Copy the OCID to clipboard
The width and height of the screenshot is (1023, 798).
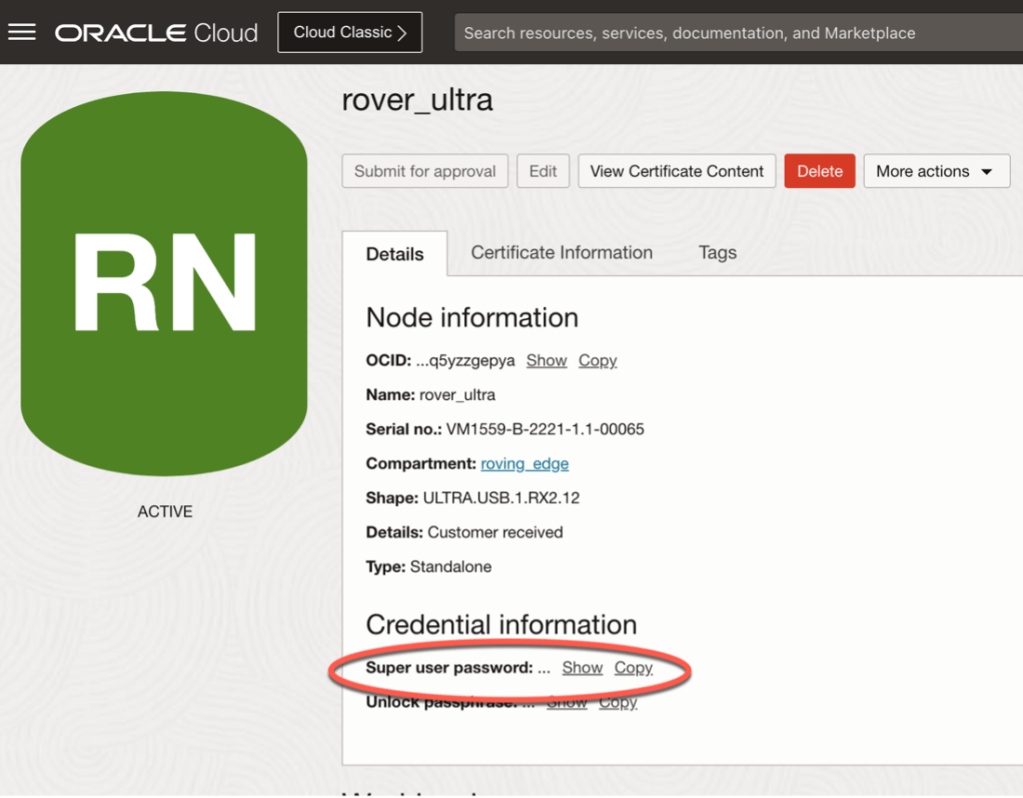click(597, 360)
